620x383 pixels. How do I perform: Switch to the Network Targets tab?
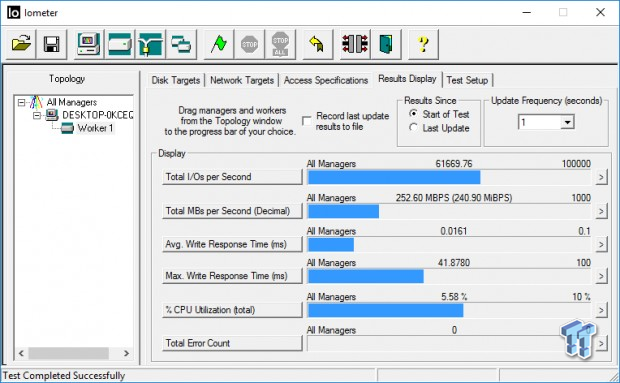242,80
